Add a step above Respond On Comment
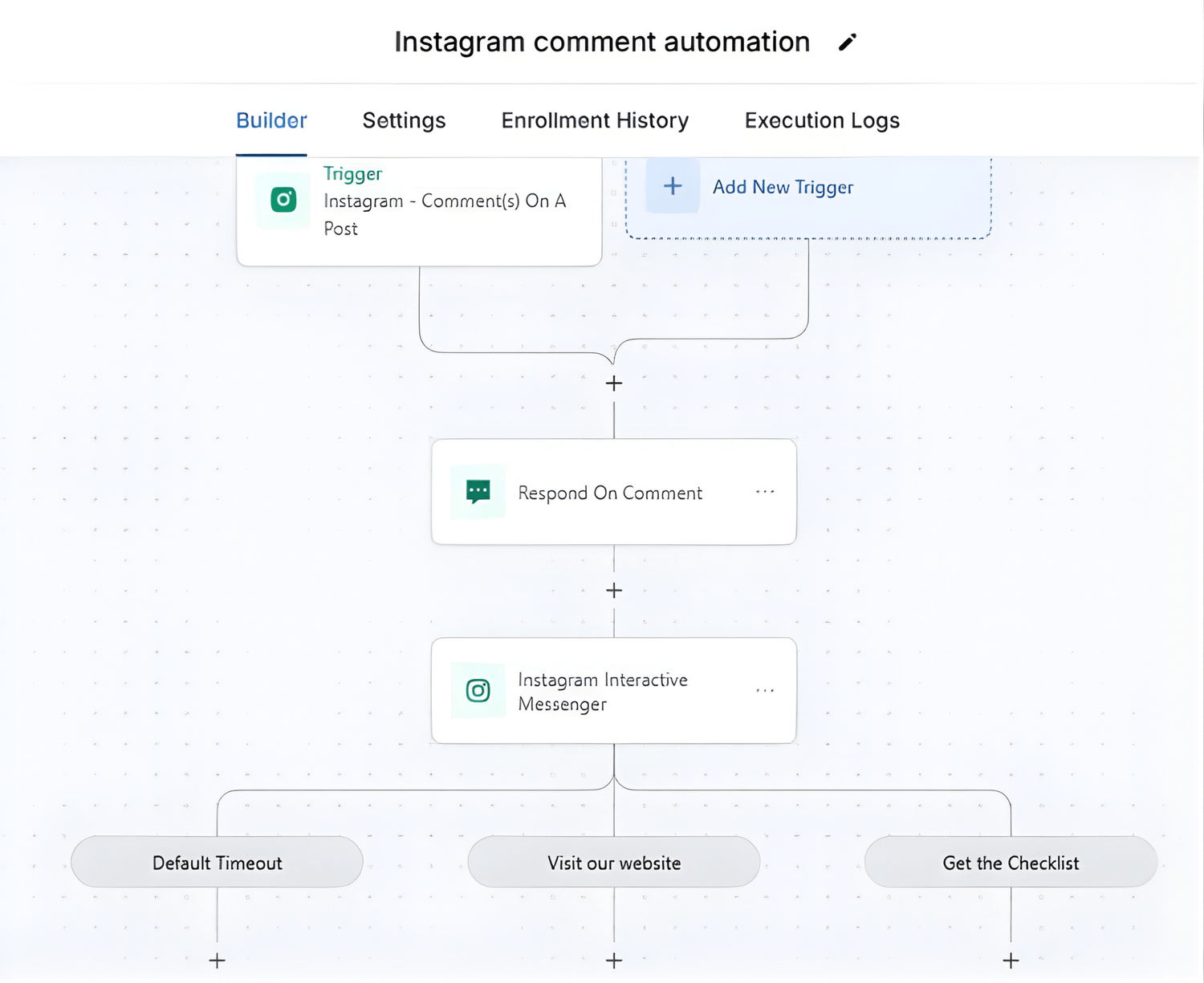 click(x=614, y=384)
